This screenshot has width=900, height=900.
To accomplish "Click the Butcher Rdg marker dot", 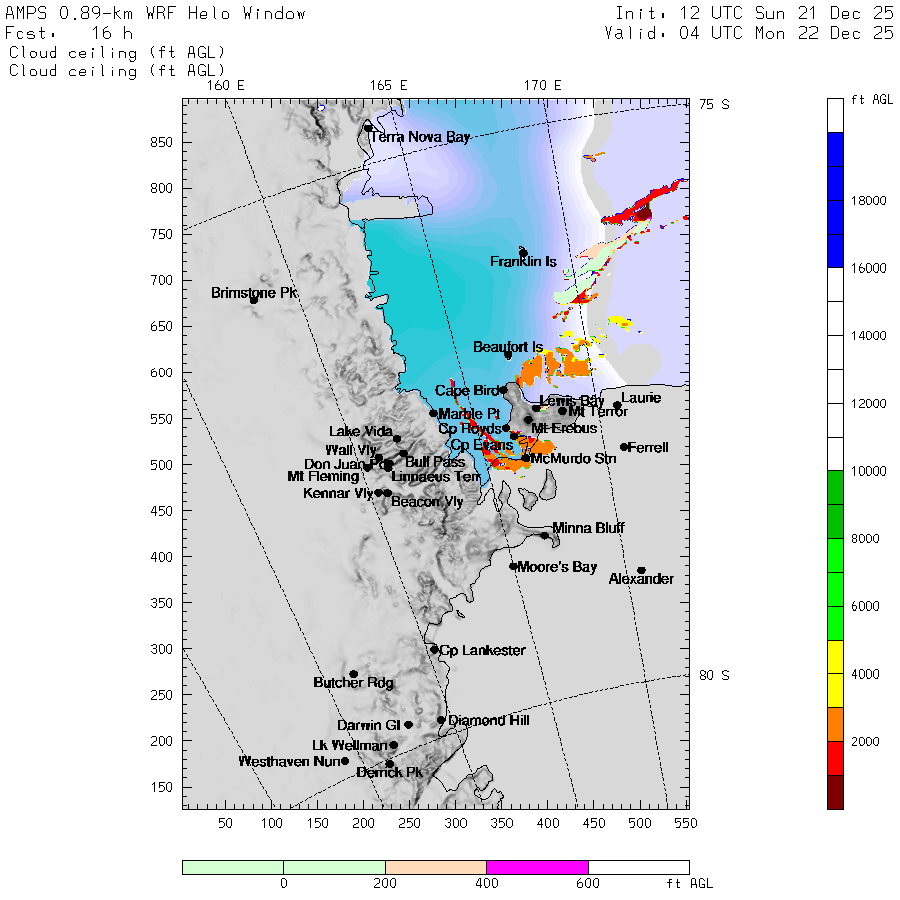I will tap(353, 674).
